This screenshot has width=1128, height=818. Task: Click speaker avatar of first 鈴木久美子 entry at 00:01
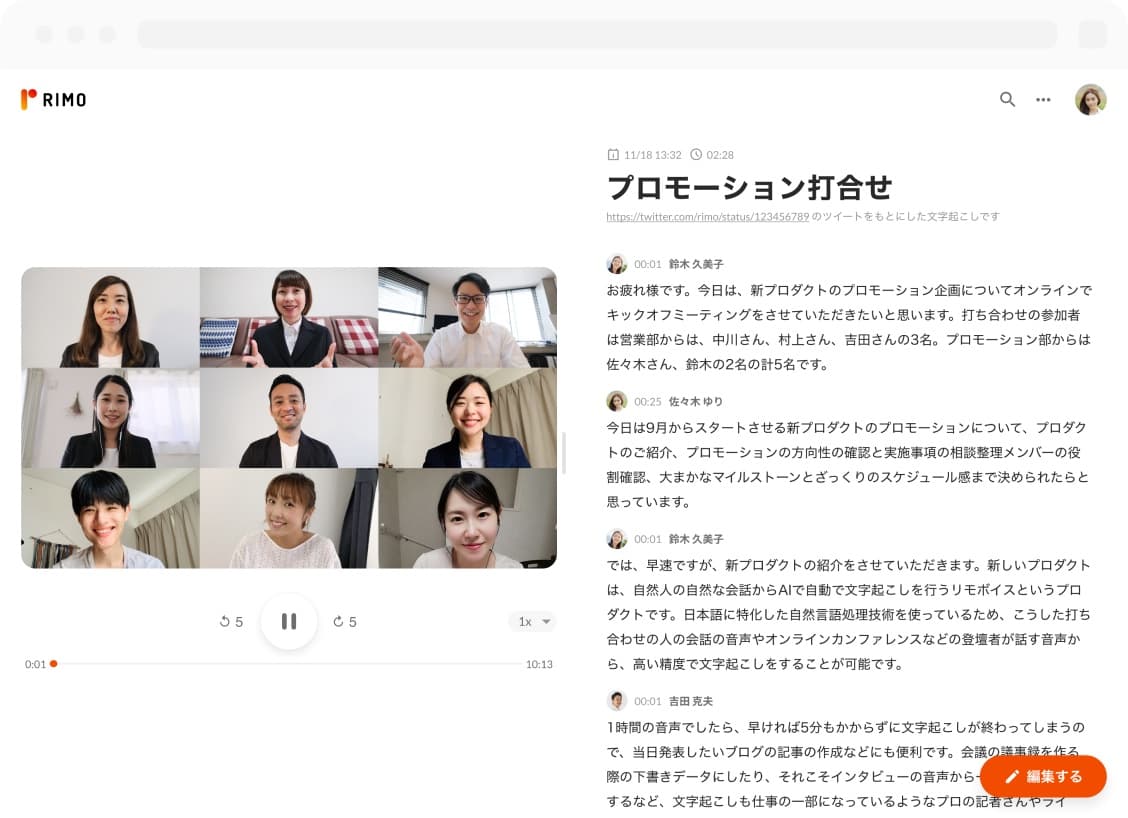[x=617, y=264]
